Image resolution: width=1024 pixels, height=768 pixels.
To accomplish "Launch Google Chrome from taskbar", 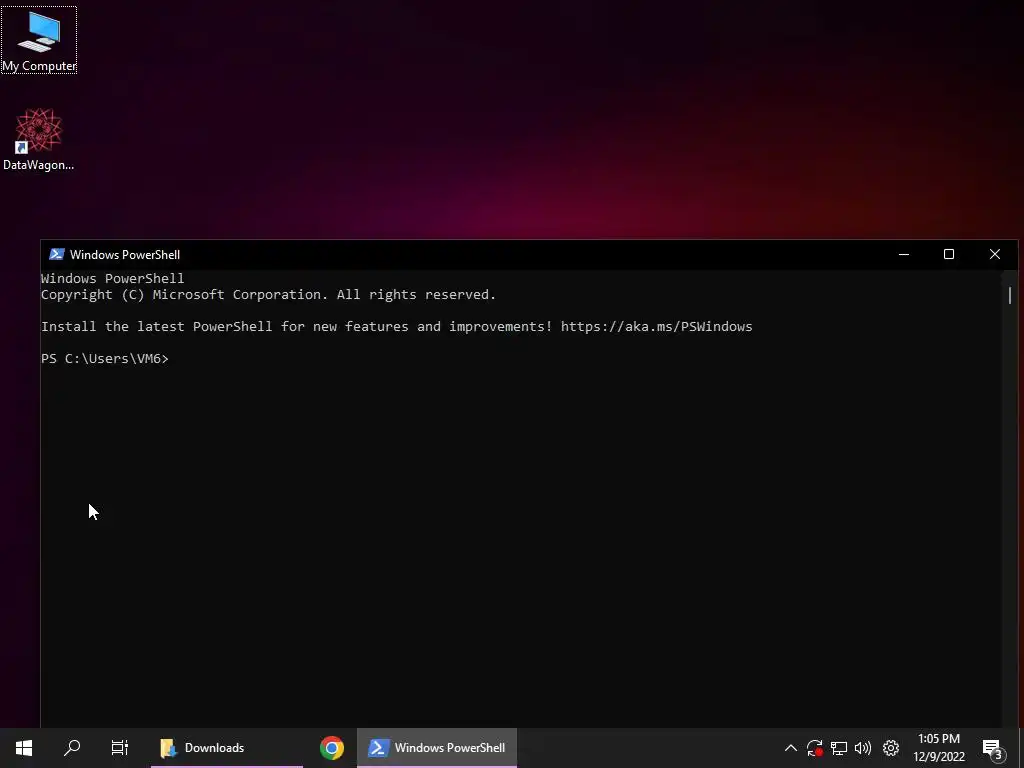I will (x=332, y=748).
